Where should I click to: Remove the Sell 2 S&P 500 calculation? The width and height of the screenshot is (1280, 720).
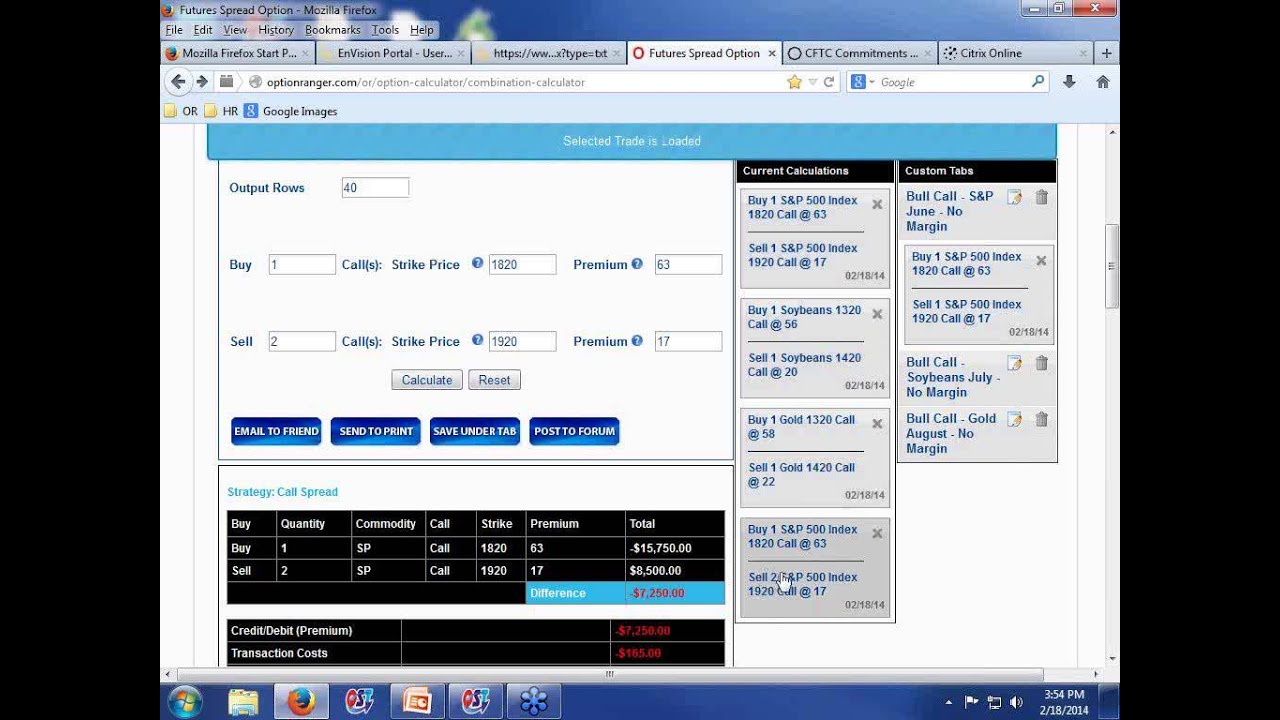877,533
